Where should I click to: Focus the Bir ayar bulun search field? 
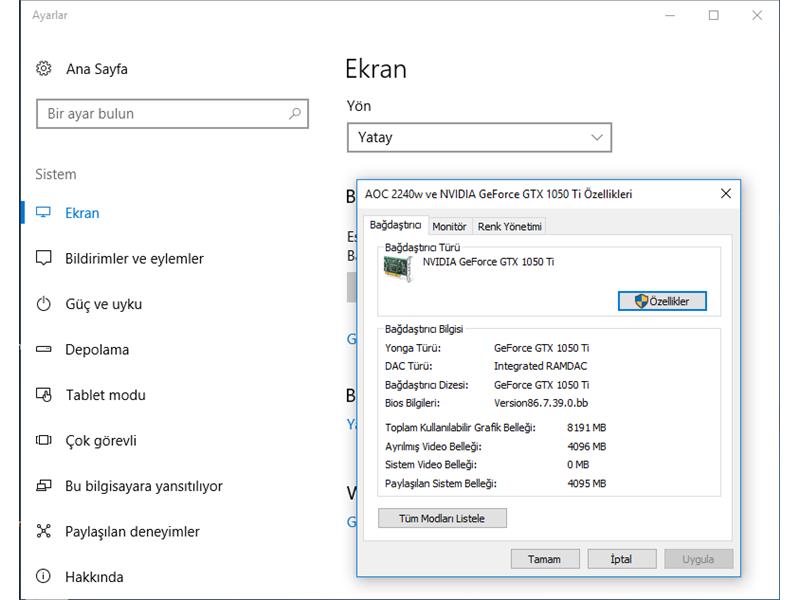pos(172,114)
